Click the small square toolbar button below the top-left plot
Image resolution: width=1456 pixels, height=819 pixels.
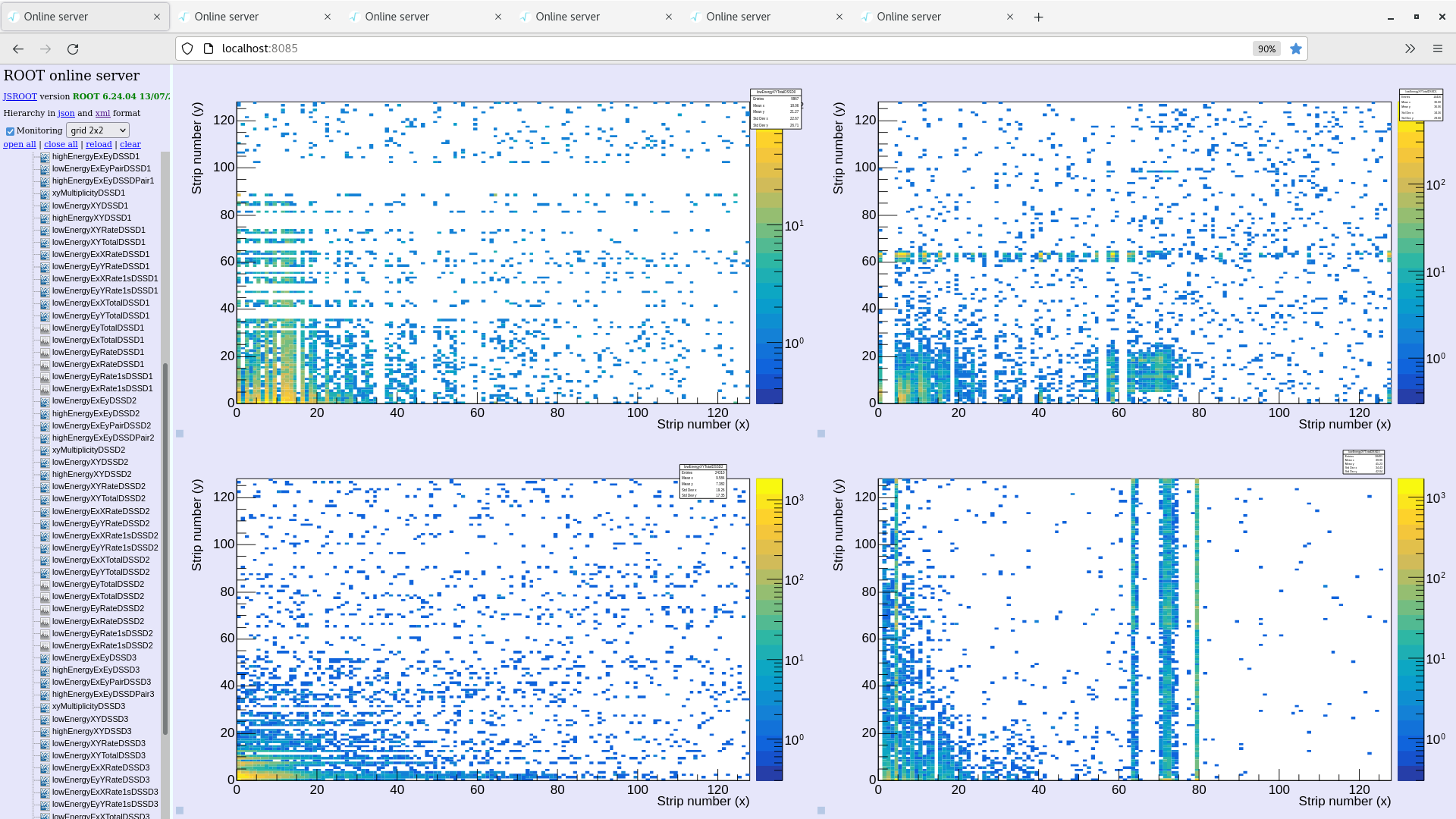point(180,434)
